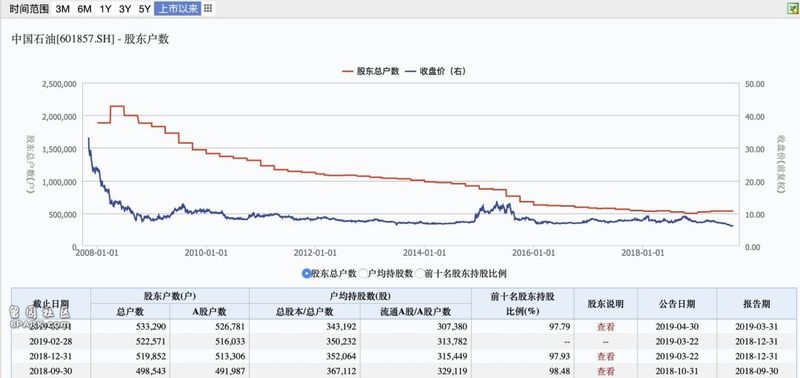The width and height of the screenshot is (800, 378).
Task: Open the custom date range grid icon
Action: tap(209, 9)
